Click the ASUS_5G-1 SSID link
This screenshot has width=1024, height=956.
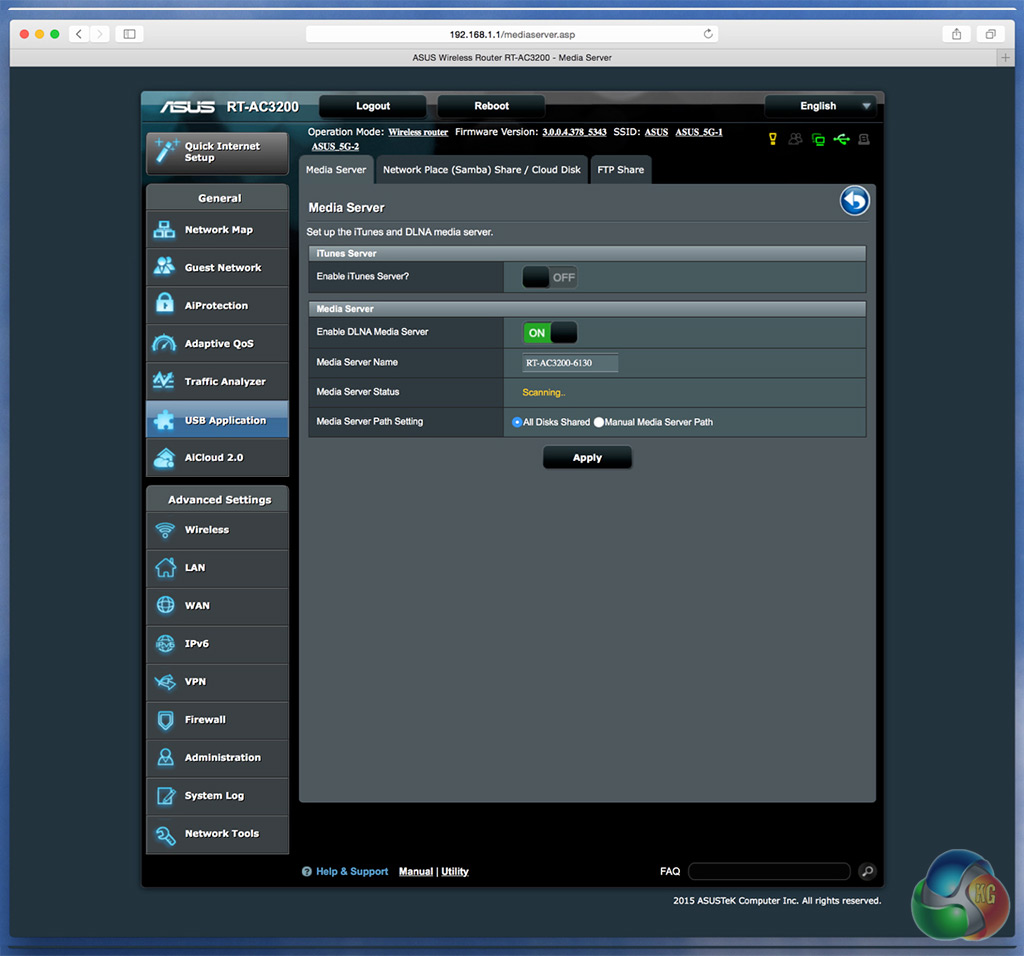699,133
